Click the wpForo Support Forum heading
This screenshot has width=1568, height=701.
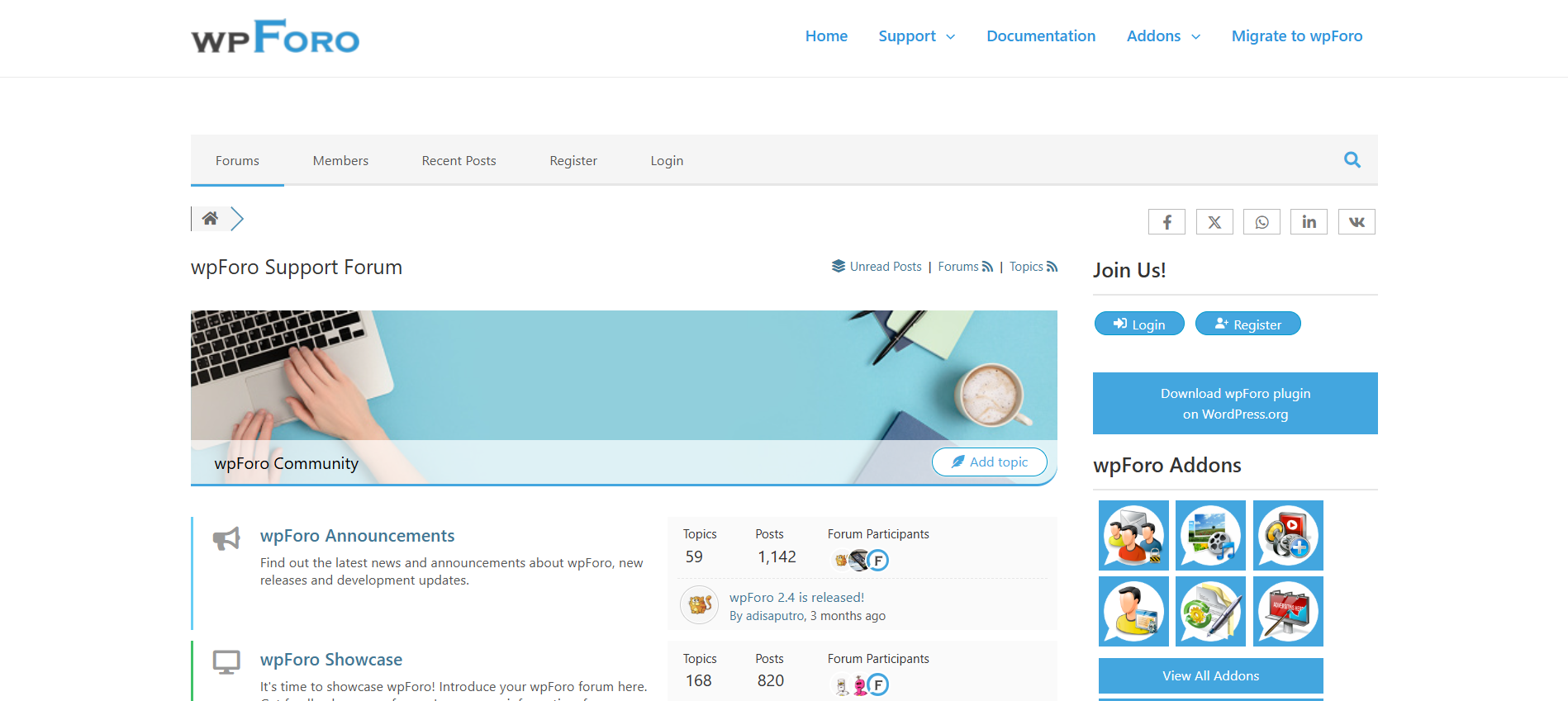tap(297, 268)
